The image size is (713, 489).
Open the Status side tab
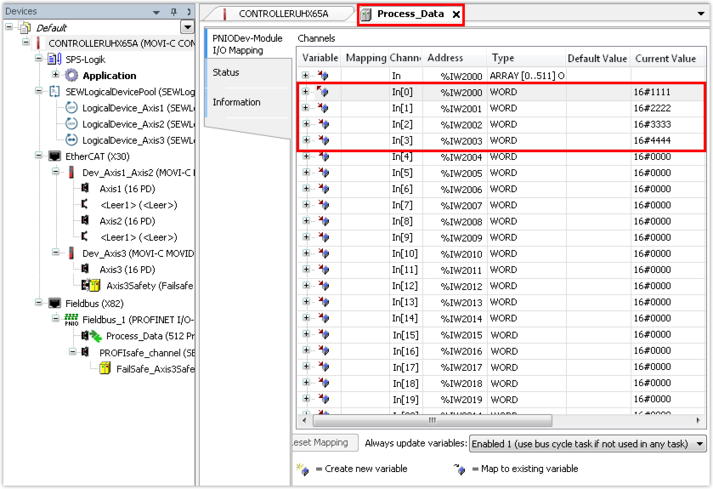pos(226,73)
